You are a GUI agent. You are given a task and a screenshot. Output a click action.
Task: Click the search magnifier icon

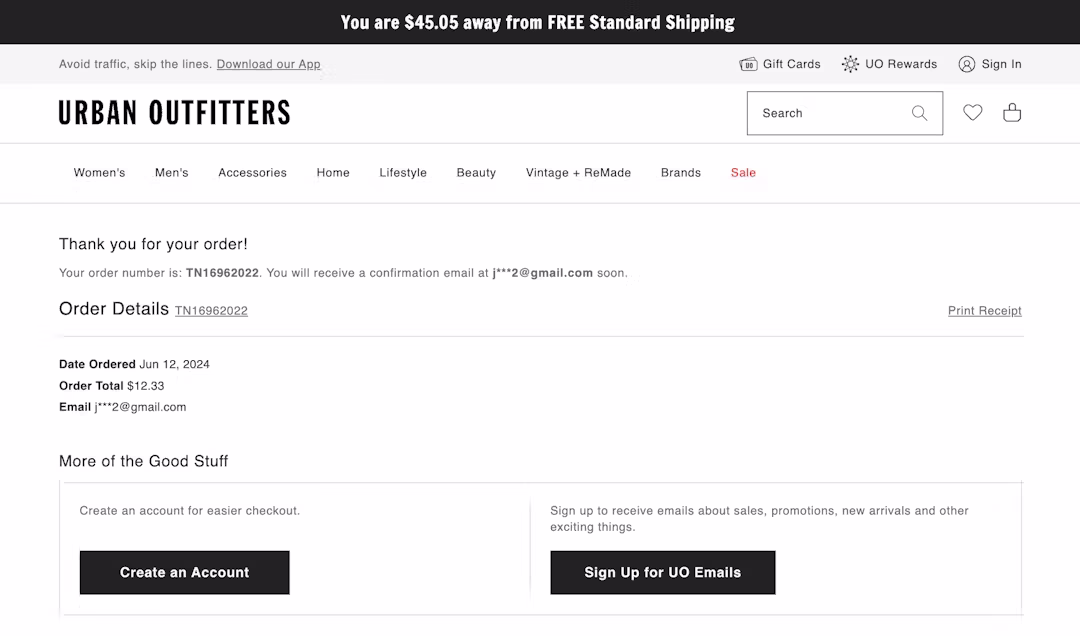pyautogui.click(x=919, y=113)
